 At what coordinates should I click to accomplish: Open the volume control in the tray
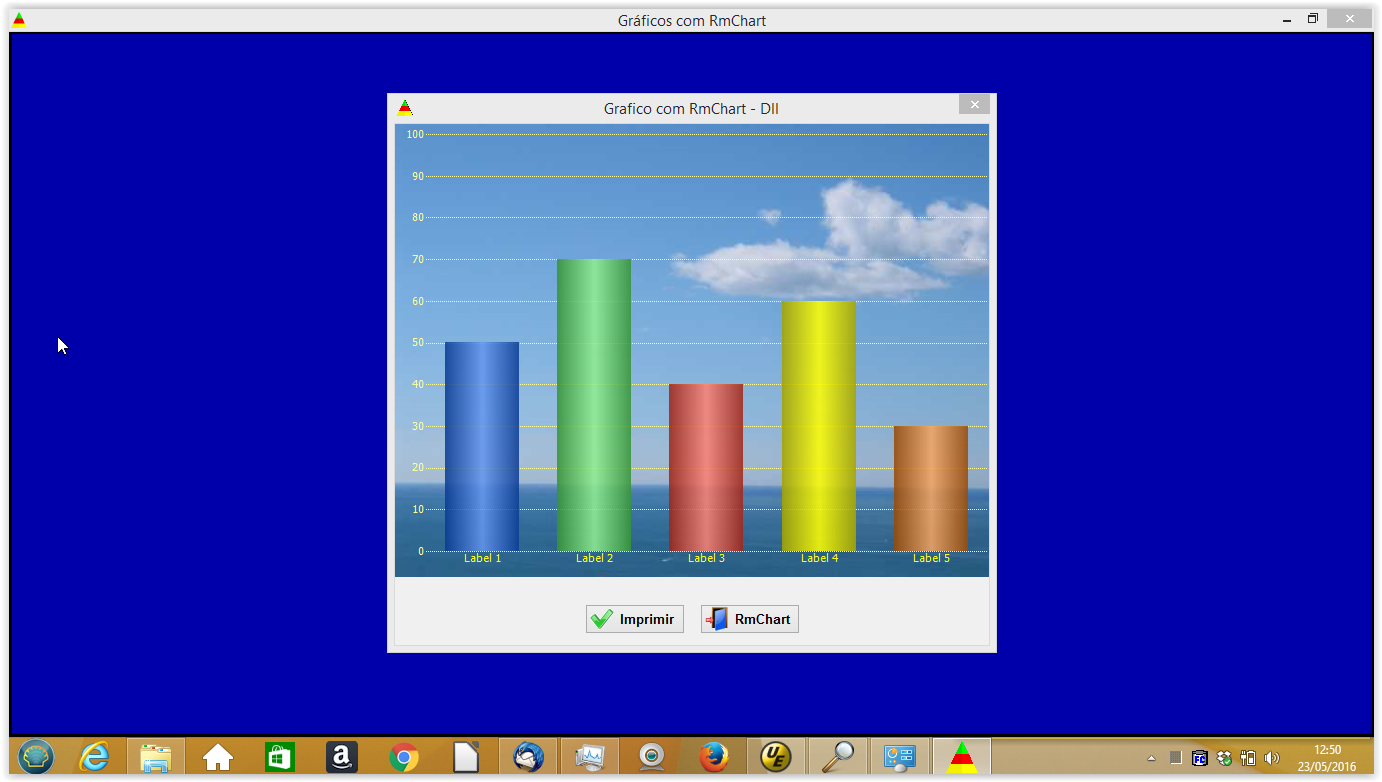1272,758
